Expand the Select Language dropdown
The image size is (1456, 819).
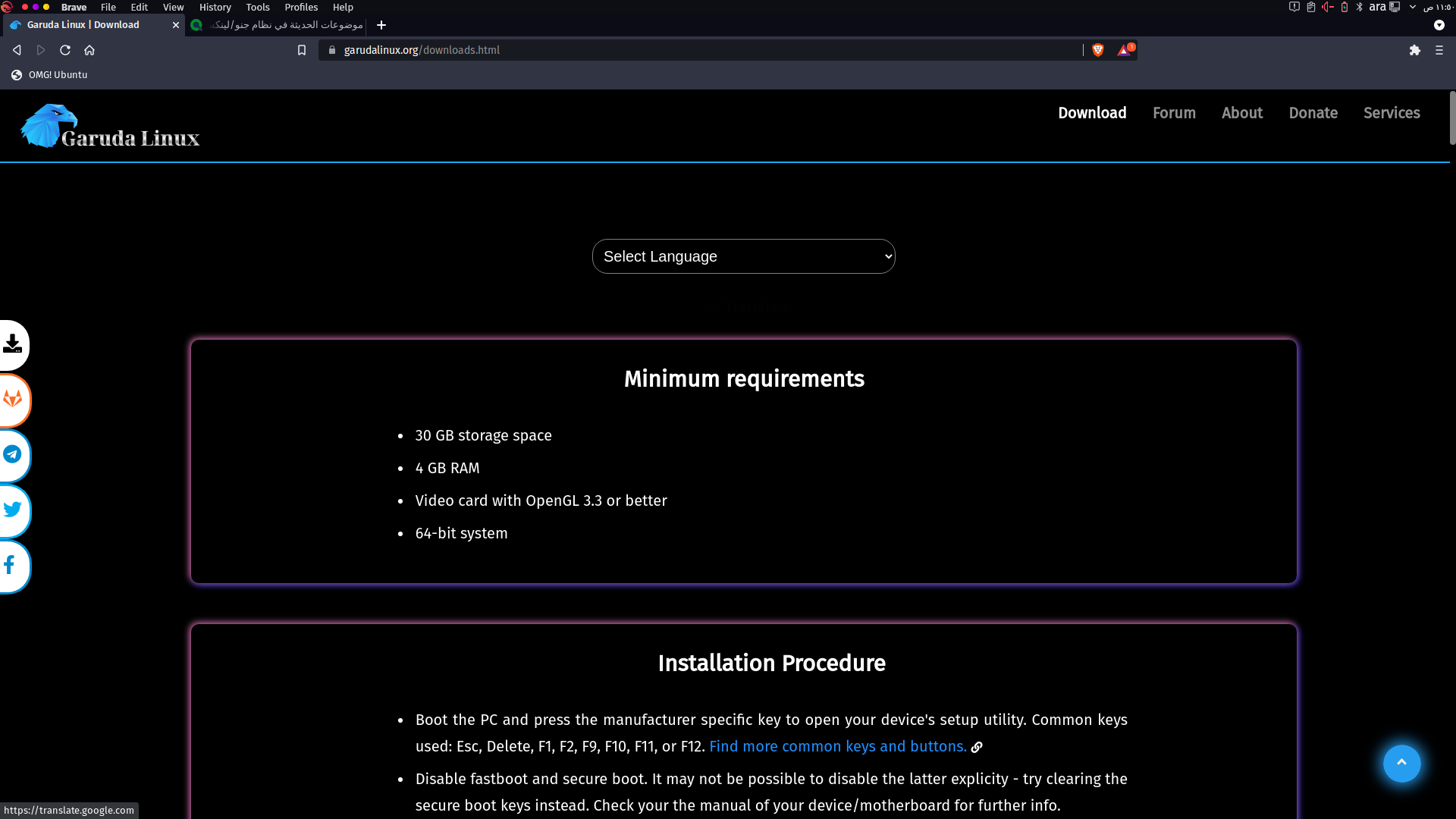tap(743, 256)
